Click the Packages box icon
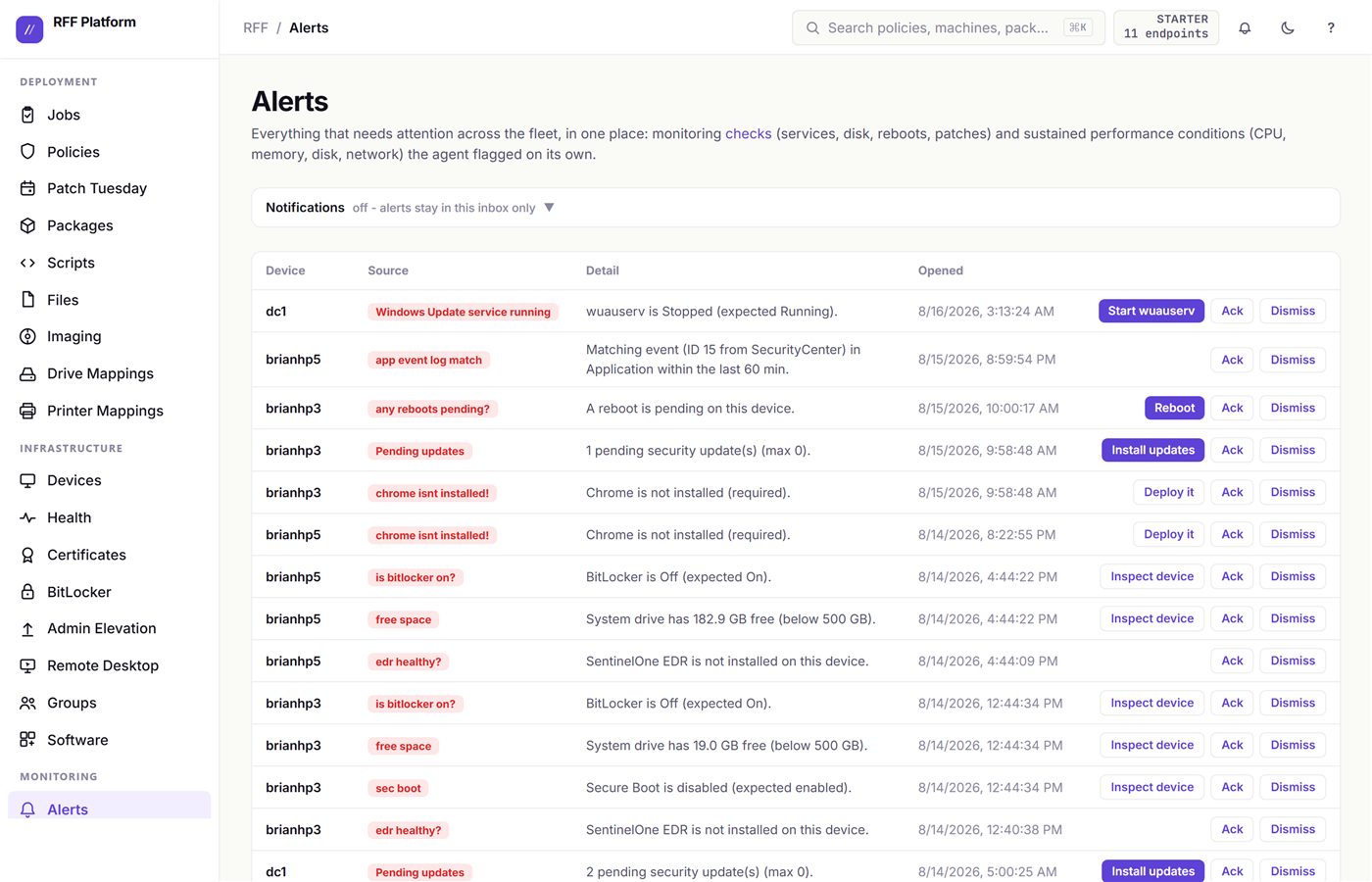Viewport: 1372px width, 882px height. point(27,225)
